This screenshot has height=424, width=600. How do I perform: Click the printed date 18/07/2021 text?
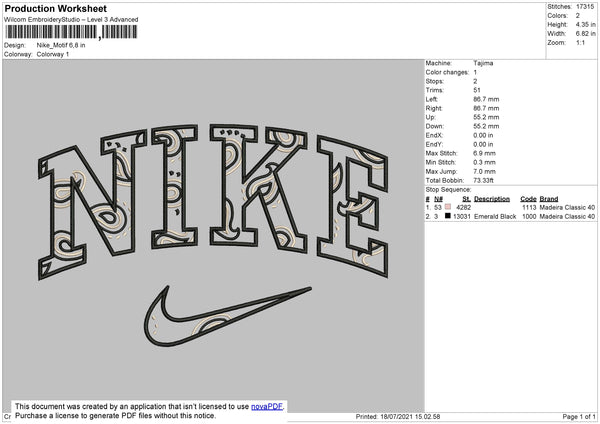tap(398, 416)
